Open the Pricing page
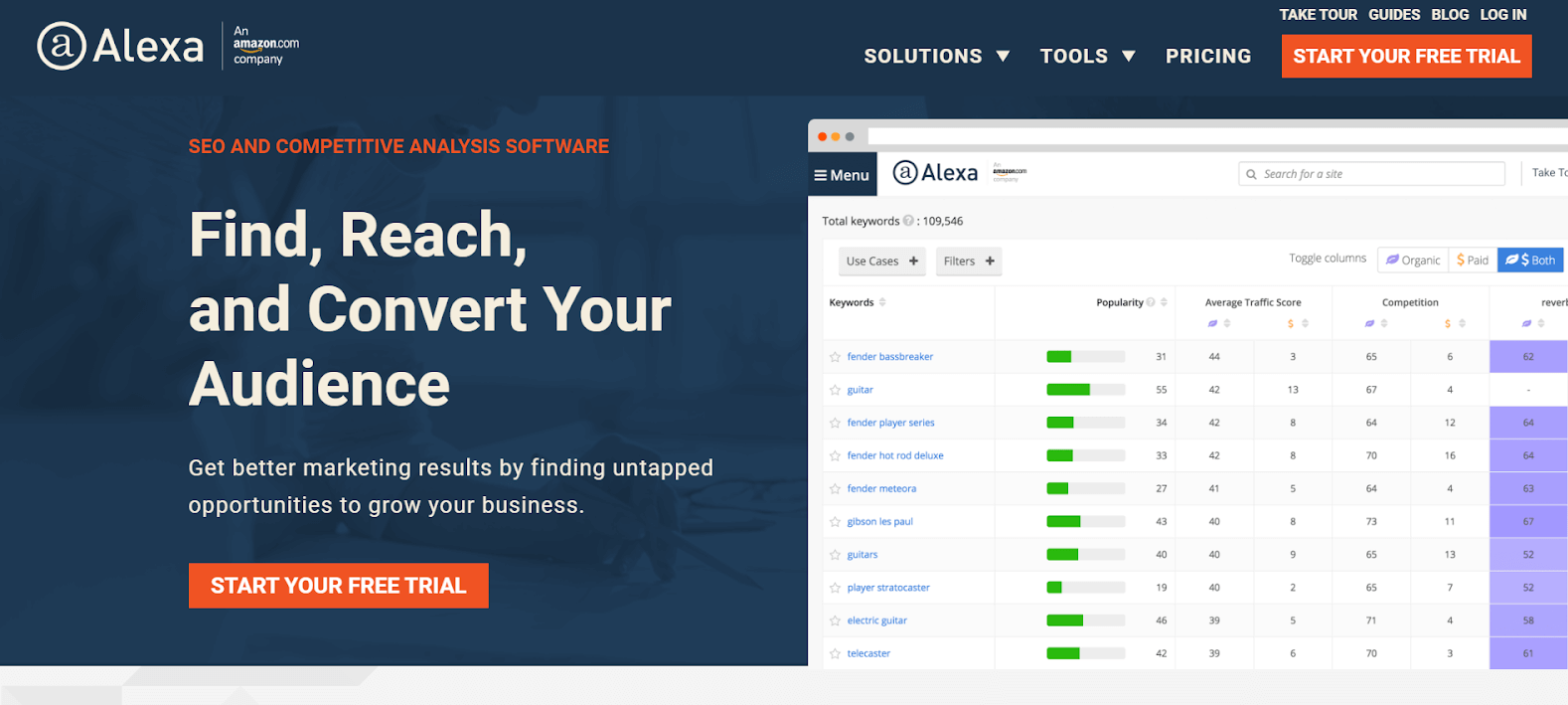Image resolution: width=1568 pixels, height=705 pixels. click(1208, 57)
